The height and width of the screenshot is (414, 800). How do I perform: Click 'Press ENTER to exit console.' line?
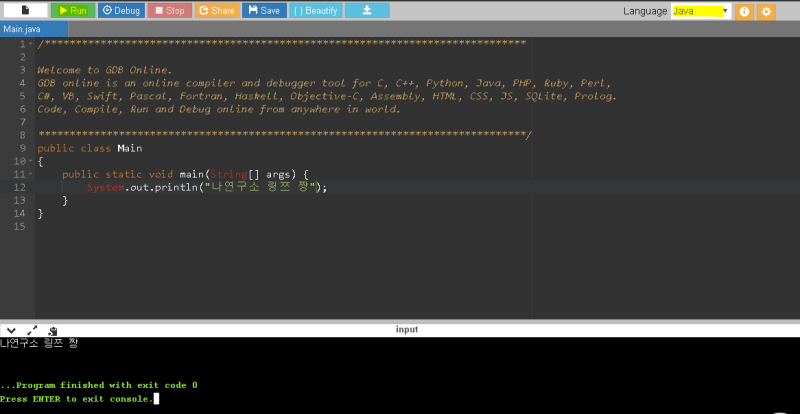77,399
